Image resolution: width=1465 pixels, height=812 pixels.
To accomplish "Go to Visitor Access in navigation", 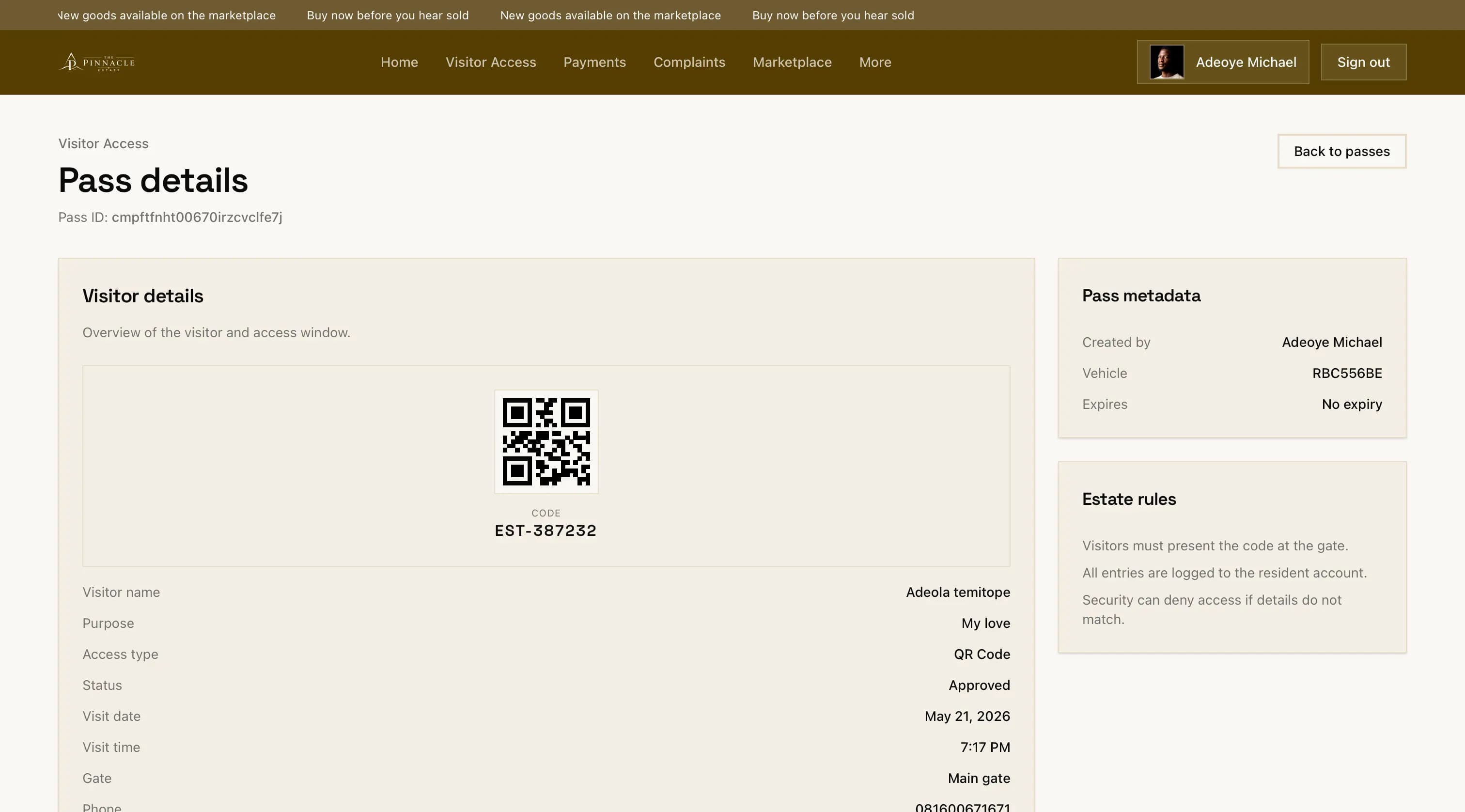I will click(491, 62).
